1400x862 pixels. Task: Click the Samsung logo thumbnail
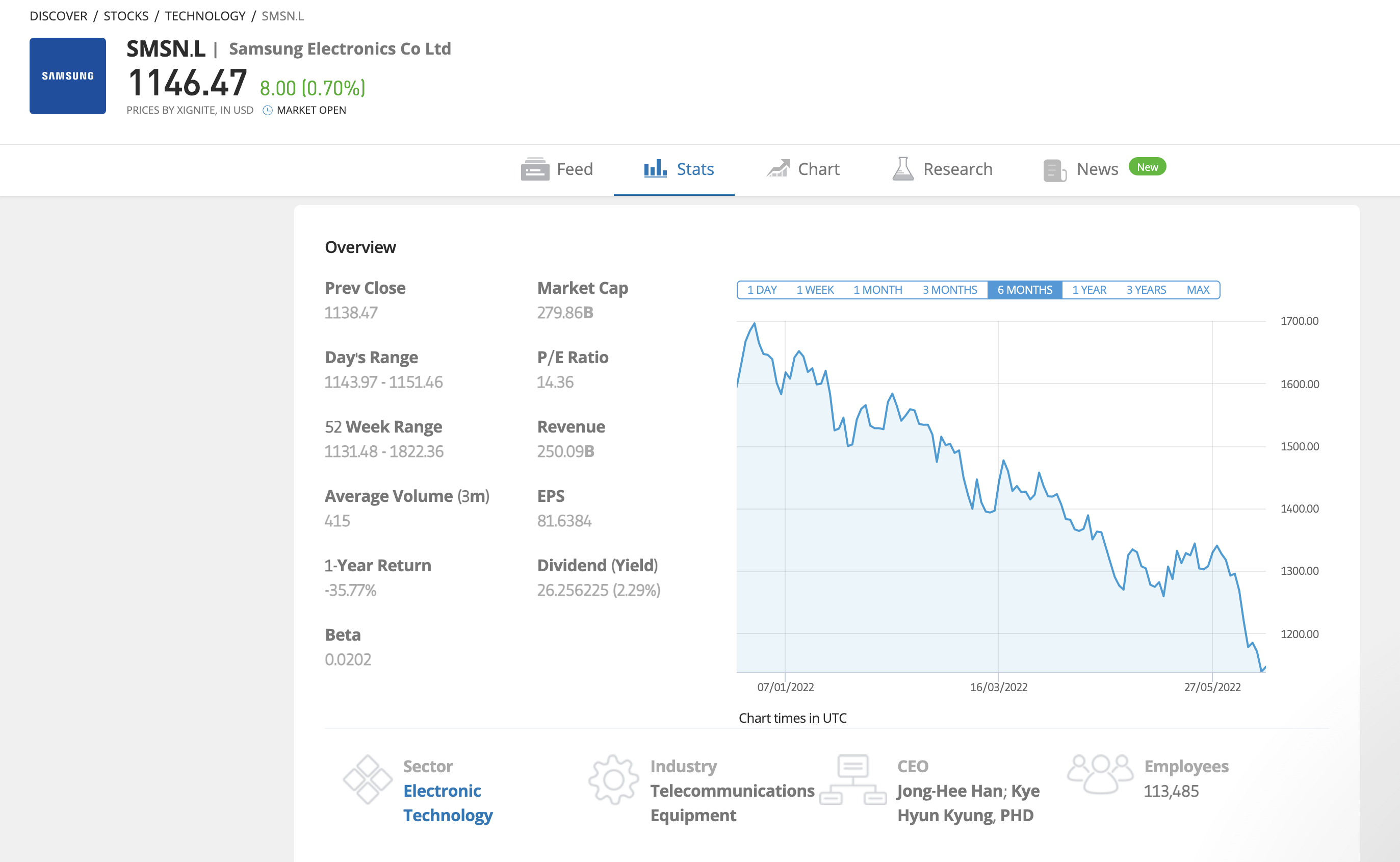(68, 76)
